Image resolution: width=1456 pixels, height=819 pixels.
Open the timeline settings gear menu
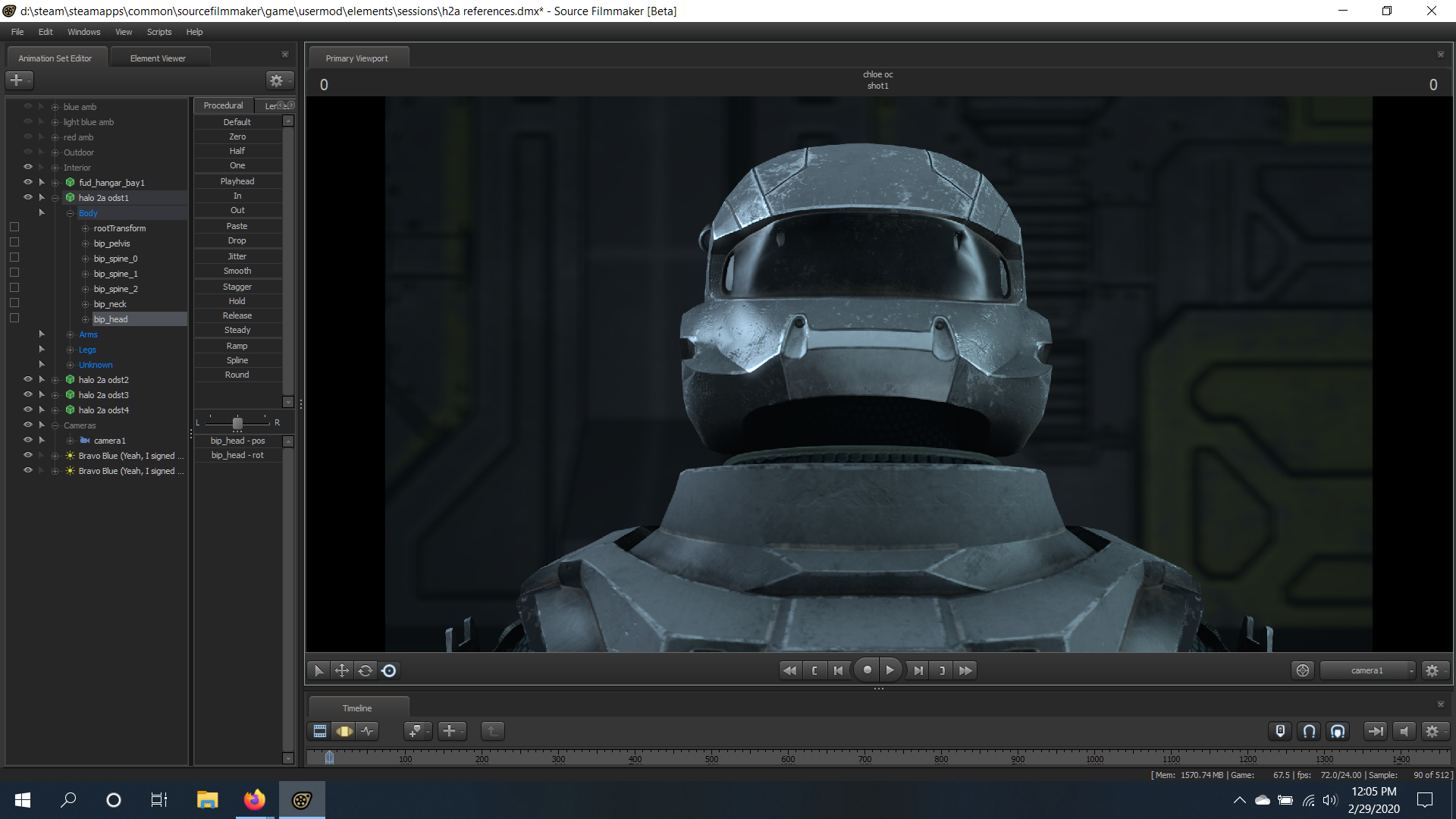1434,731
